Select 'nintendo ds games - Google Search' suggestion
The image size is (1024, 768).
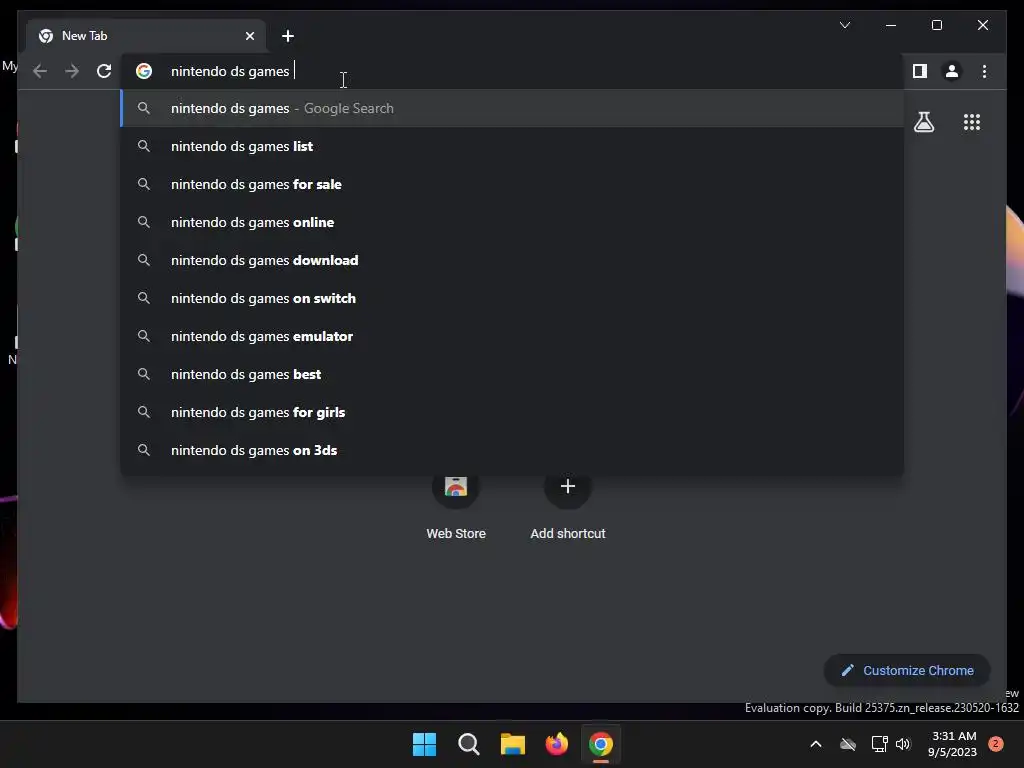point(512,108)
